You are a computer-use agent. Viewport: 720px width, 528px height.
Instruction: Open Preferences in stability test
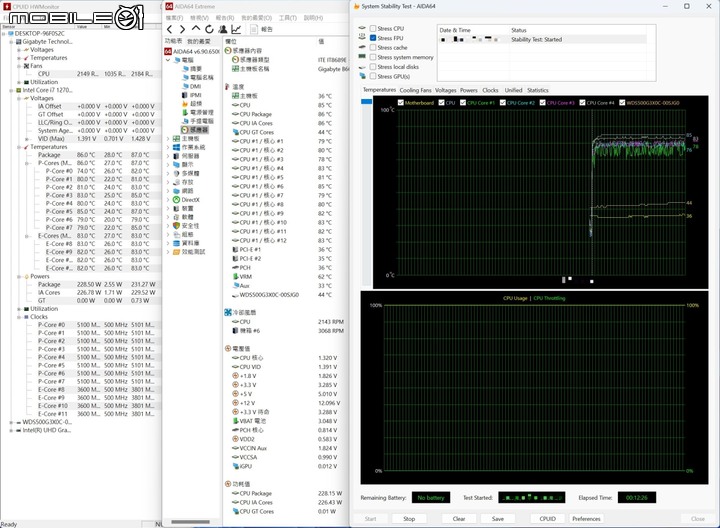(586, 519)
